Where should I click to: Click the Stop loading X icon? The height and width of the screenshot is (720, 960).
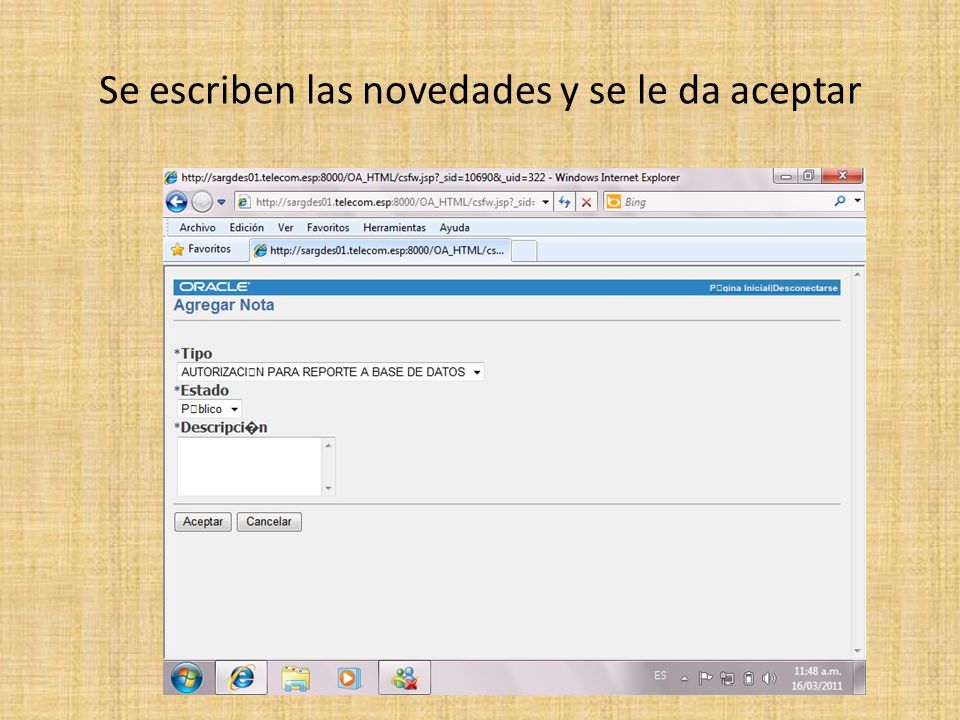point(586,202)
